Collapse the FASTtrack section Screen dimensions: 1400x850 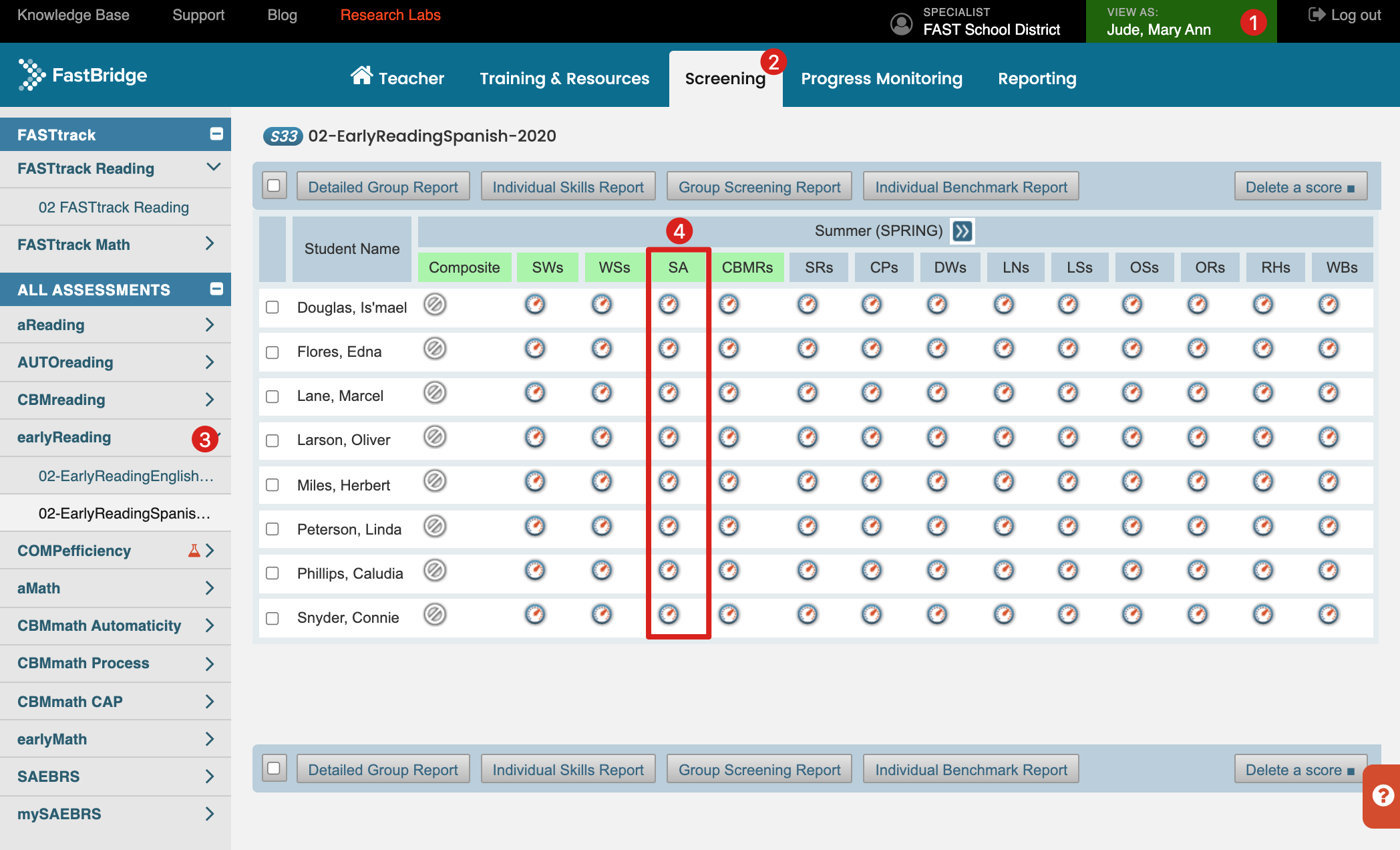216,134
